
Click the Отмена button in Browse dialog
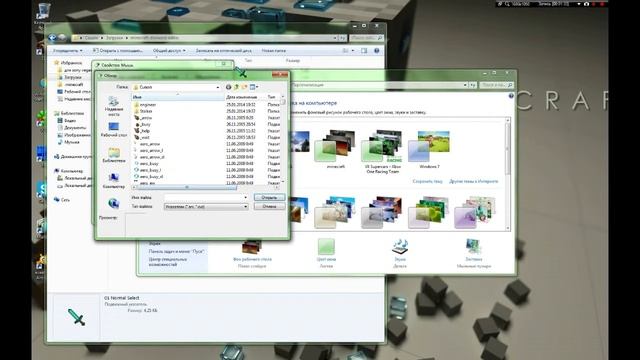[x=269, y=207]
